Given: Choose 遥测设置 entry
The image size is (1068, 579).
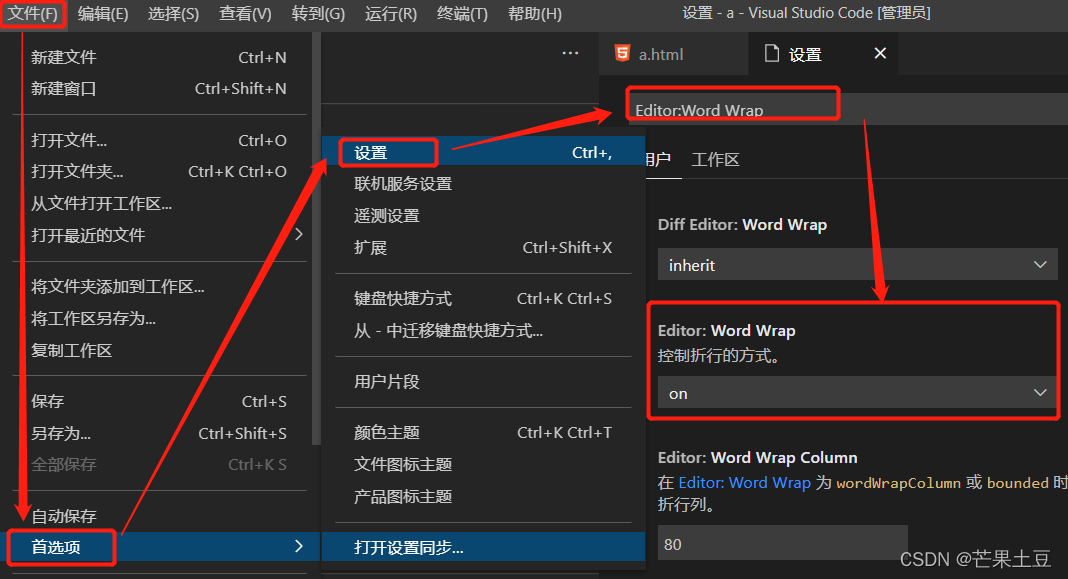Looking at the screenshot, I should (483, 216).
